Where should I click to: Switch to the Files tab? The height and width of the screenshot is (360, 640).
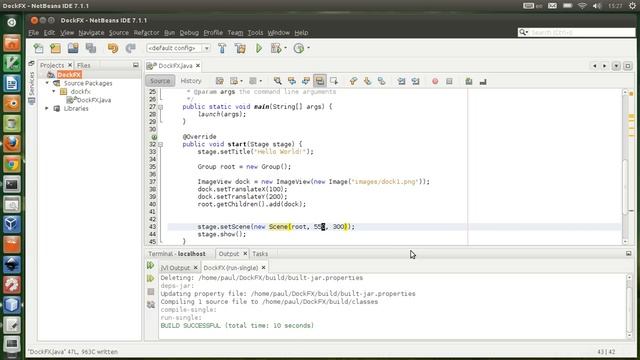pyautogui.click(x=84, y=65)
